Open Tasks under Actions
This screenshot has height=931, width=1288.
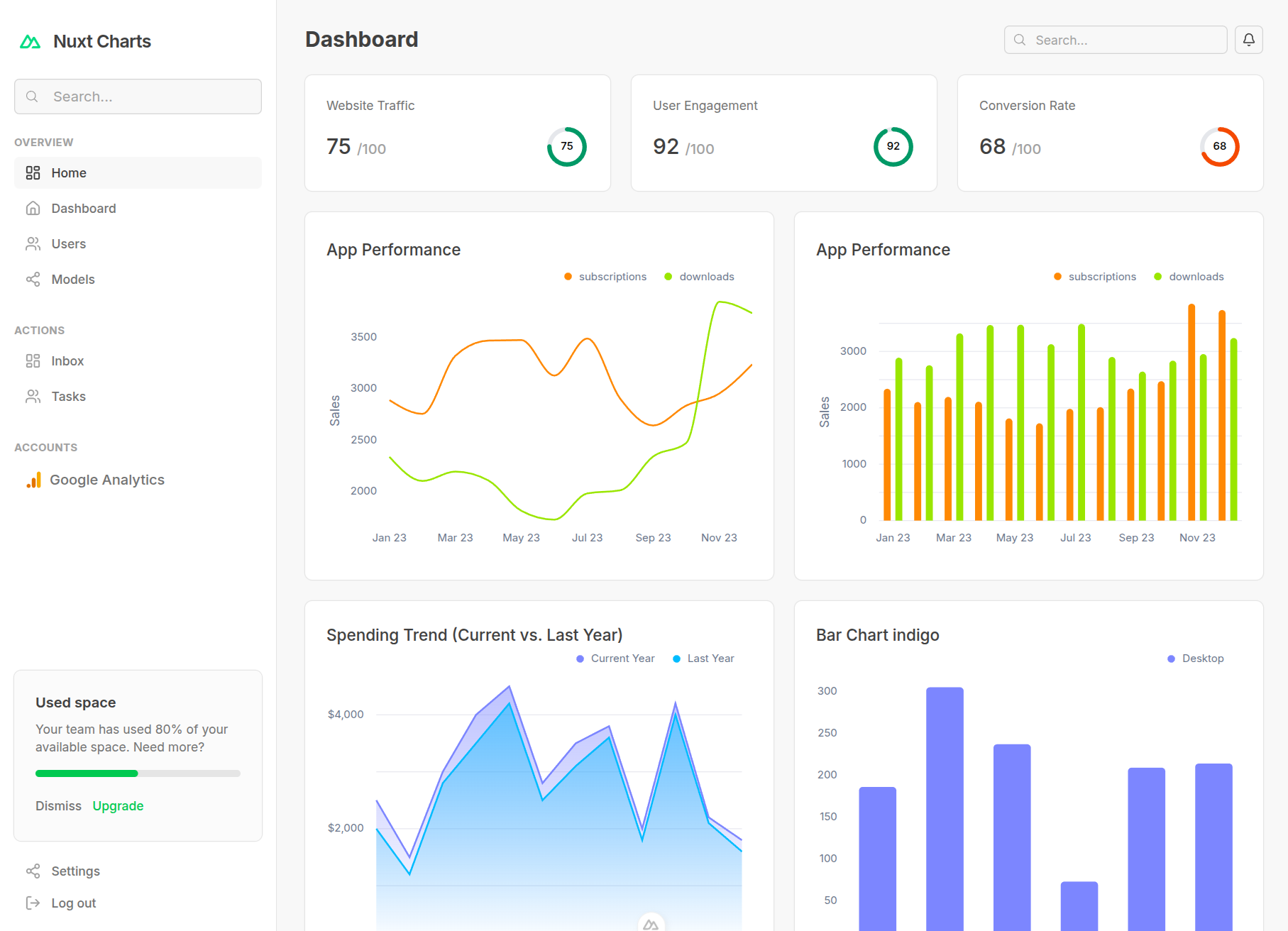(138, 396)
